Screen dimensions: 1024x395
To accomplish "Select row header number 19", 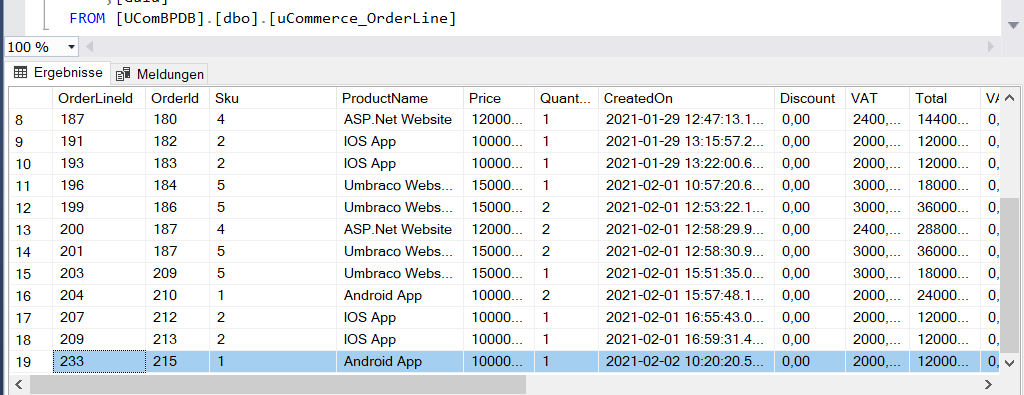I will coord(30,362).
